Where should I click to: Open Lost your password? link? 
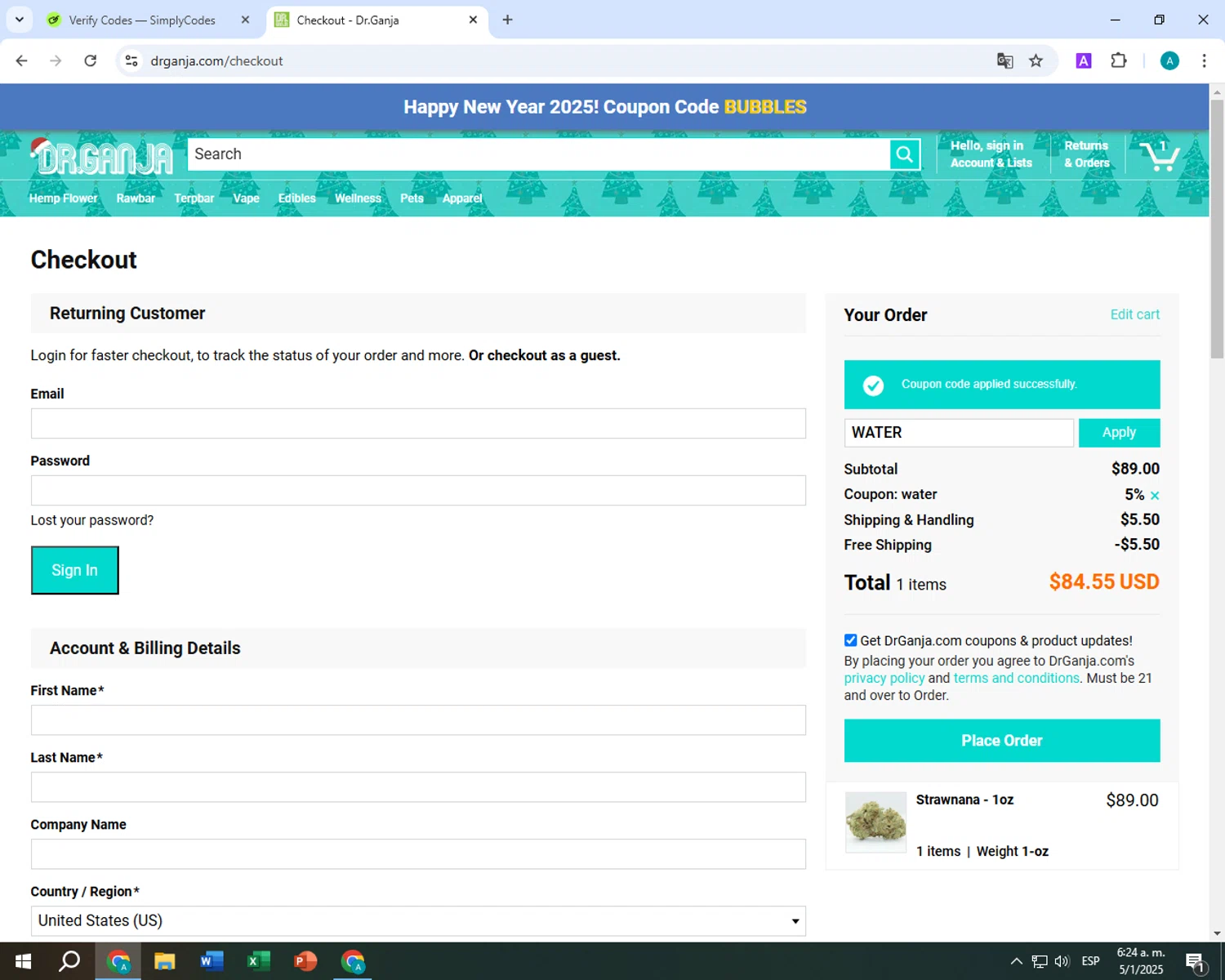click(x=92, y=520)
